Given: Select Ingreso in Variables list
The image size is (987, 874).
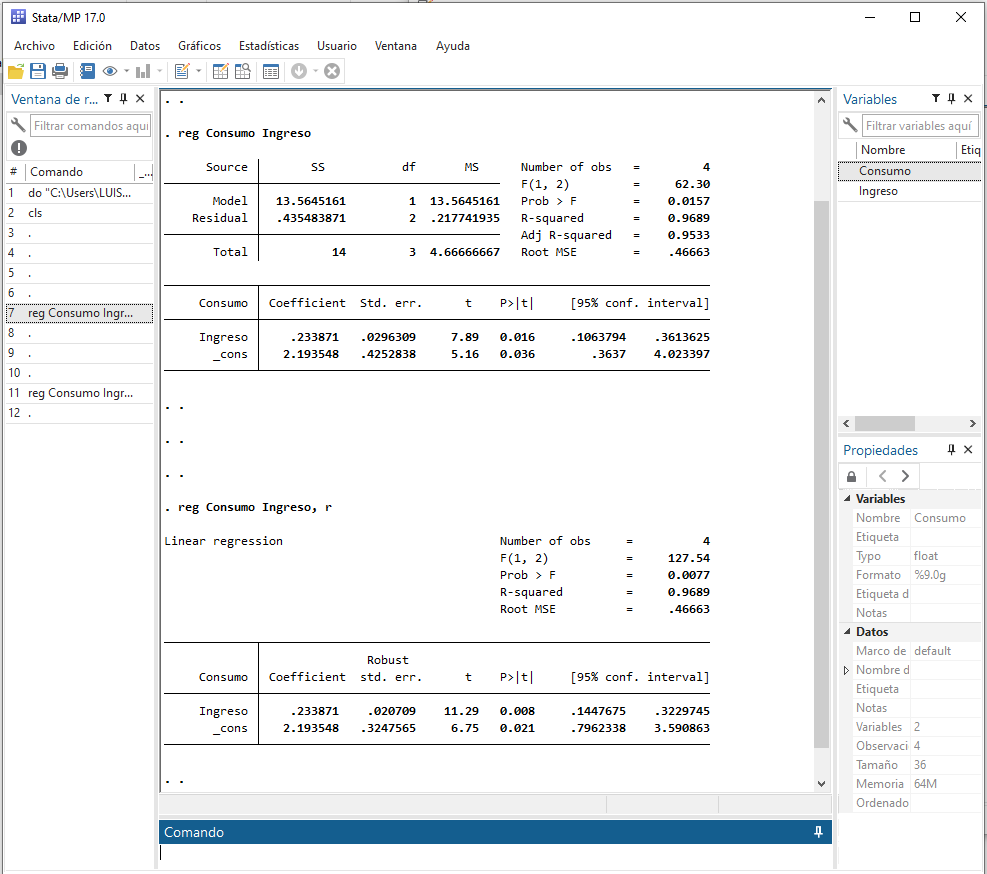Looking at the screenshot, I should click(x=909, y=191).
